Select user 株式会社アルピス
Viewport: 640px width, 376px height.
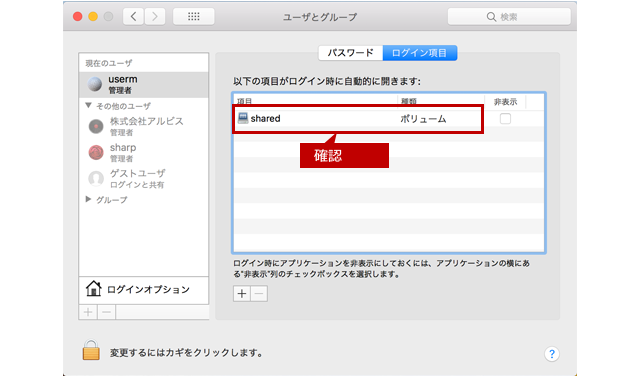click(x=144, y=126)
